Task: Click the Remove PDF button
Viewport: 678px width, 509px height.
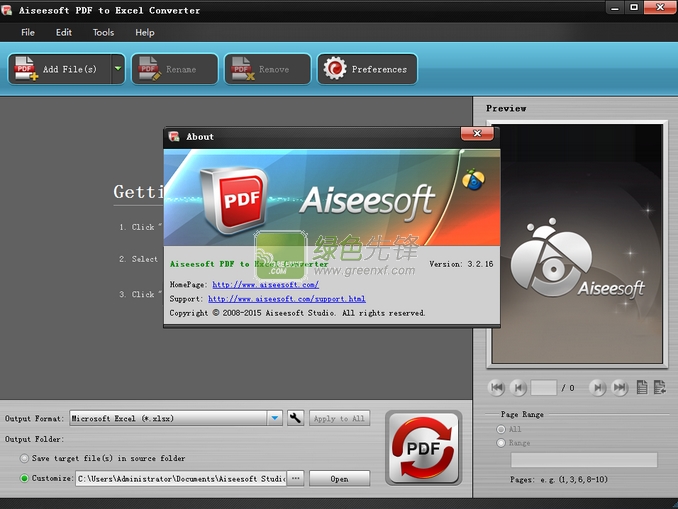Action: (x=268, y=69)
